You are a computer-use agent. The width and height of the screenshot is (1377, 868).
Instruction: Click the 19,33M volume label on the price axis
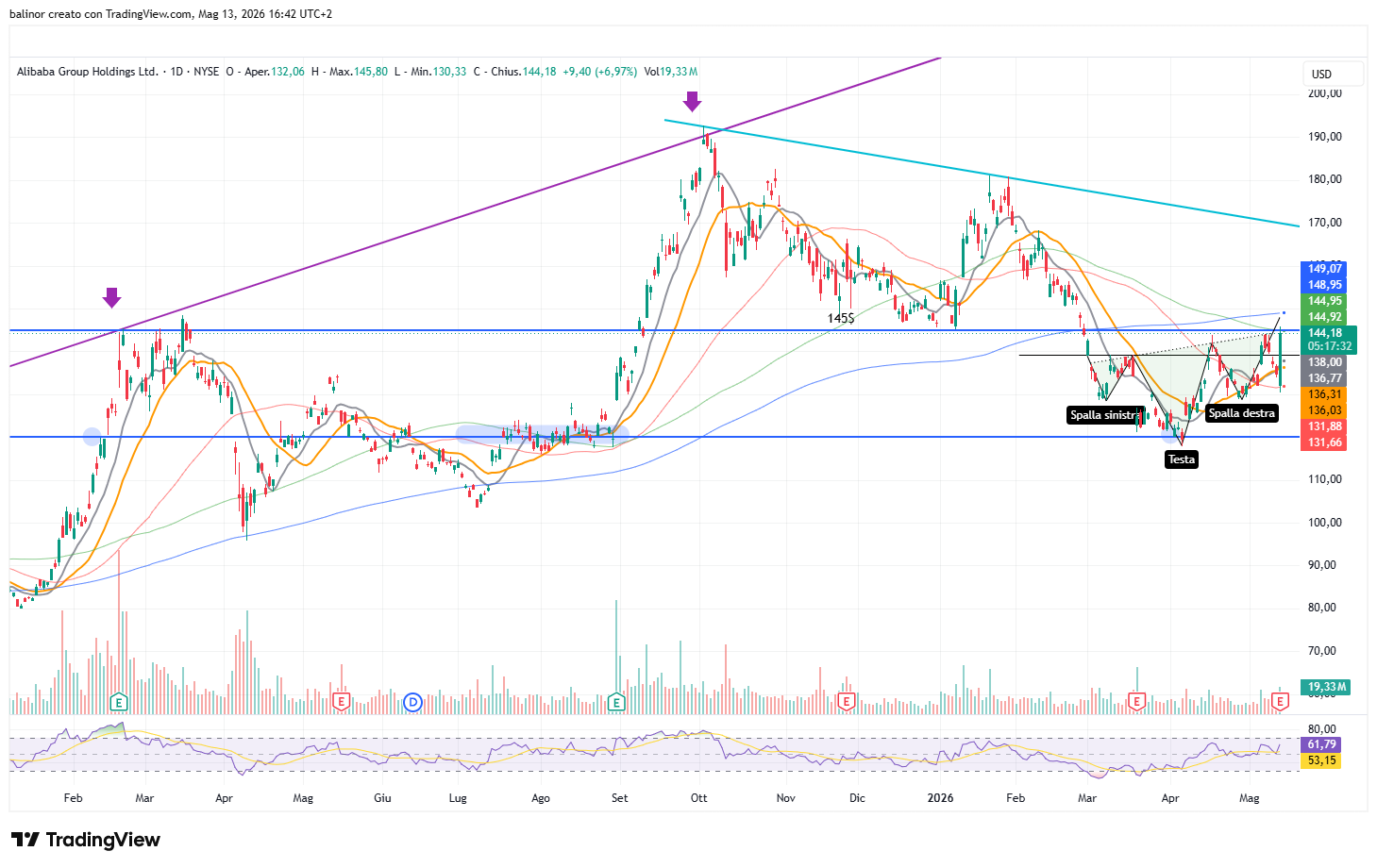click(1326, 687)
